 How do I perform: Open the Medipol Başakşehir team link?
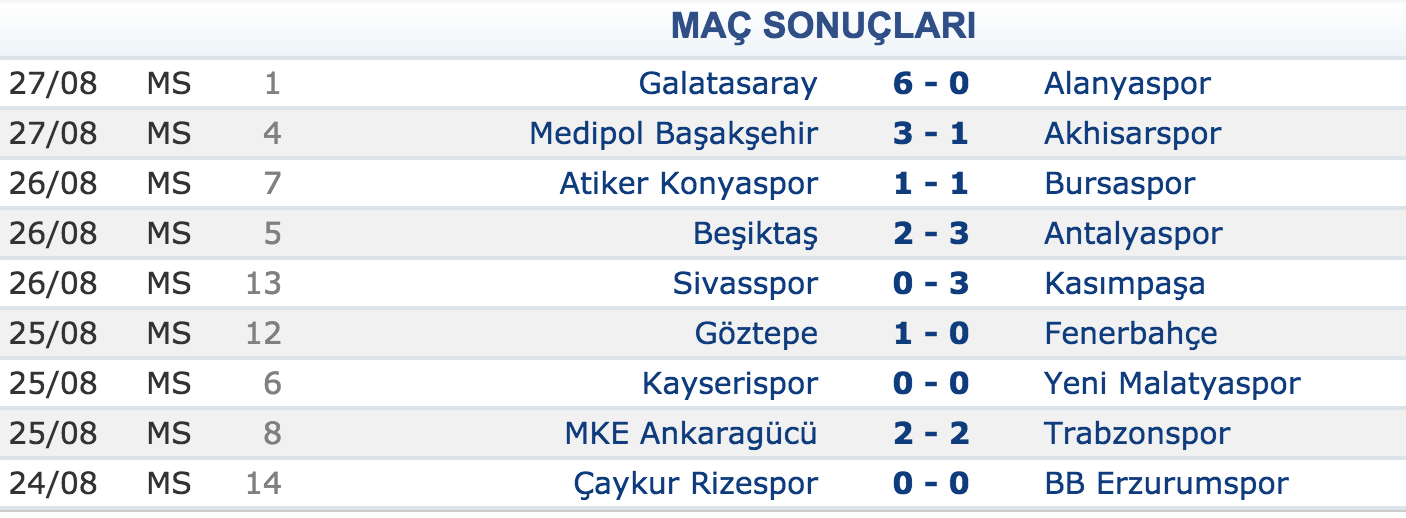[x=674, y=134]
